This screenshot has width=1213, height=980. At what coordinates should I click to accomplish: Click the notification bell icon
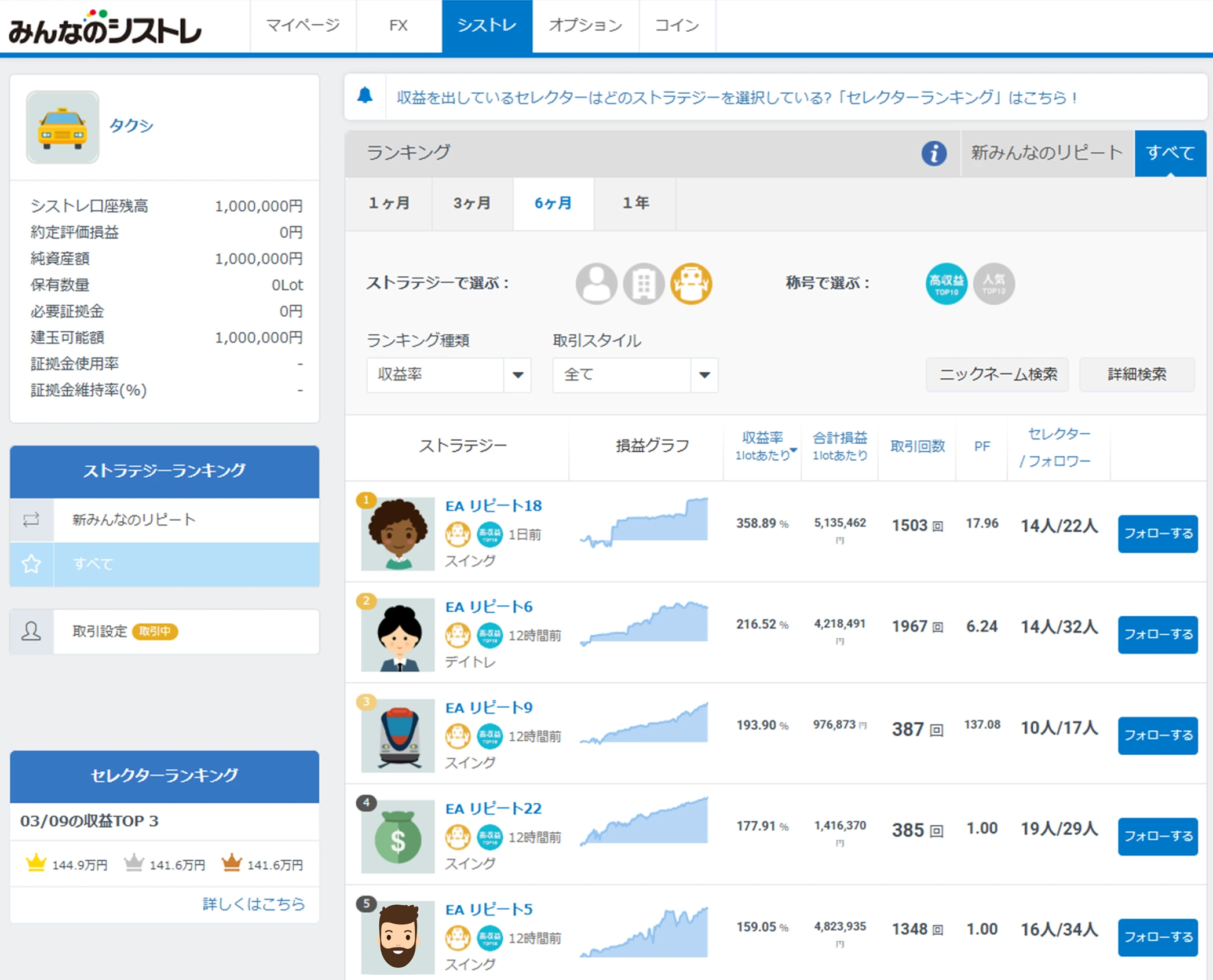[365, 96]
